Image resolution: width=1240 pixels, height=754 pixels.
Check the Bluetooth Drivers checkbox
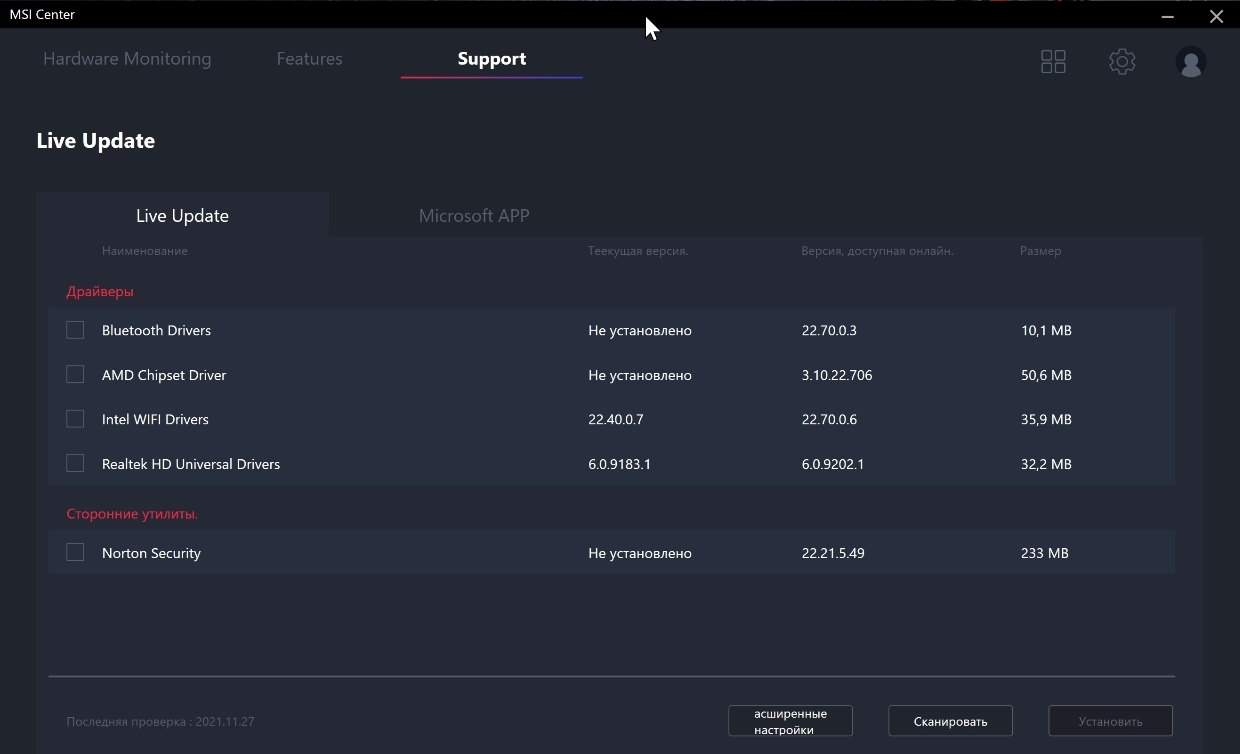[75, 330]
